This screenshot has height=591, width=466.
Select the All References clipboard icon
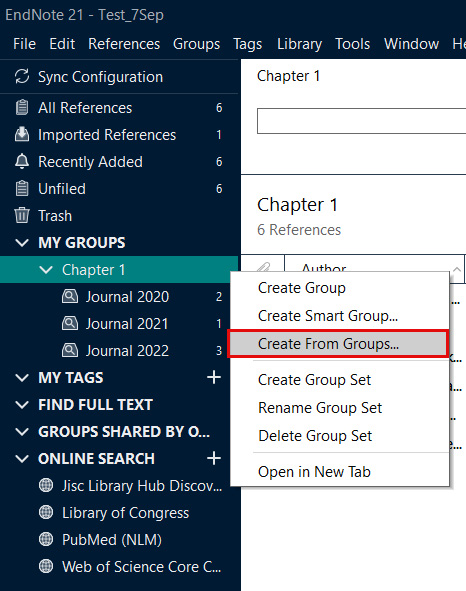(x=22, y=107)
